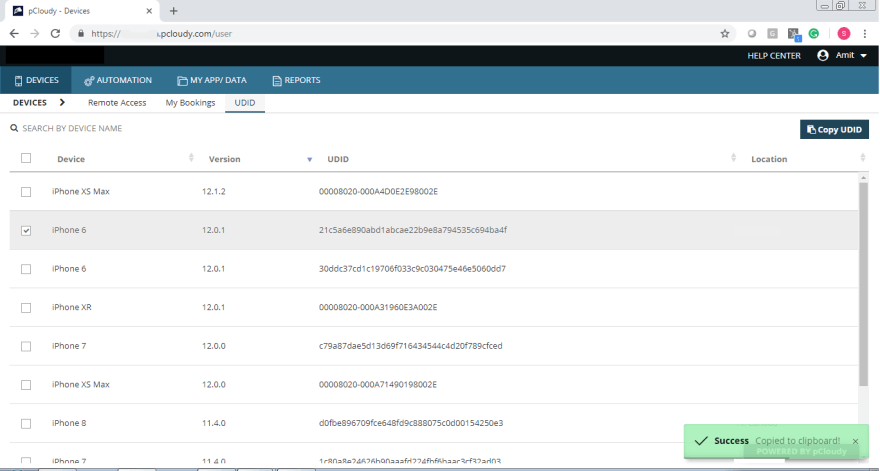
Task: Check the iPhone XR checkbox
Action: point(26,308)
